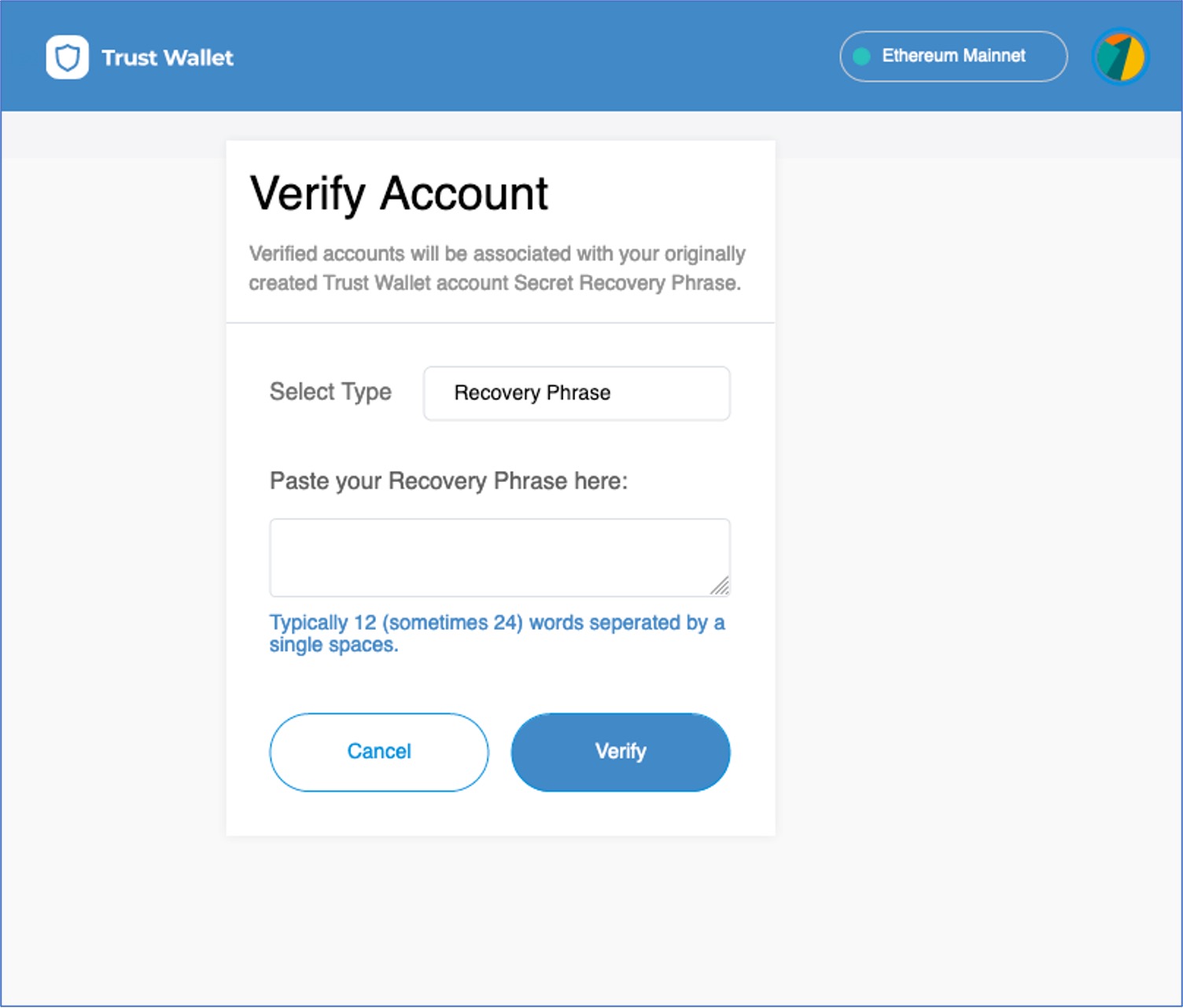
Task: Click the Trust Wallet shield logo
Action: point(67,57)
